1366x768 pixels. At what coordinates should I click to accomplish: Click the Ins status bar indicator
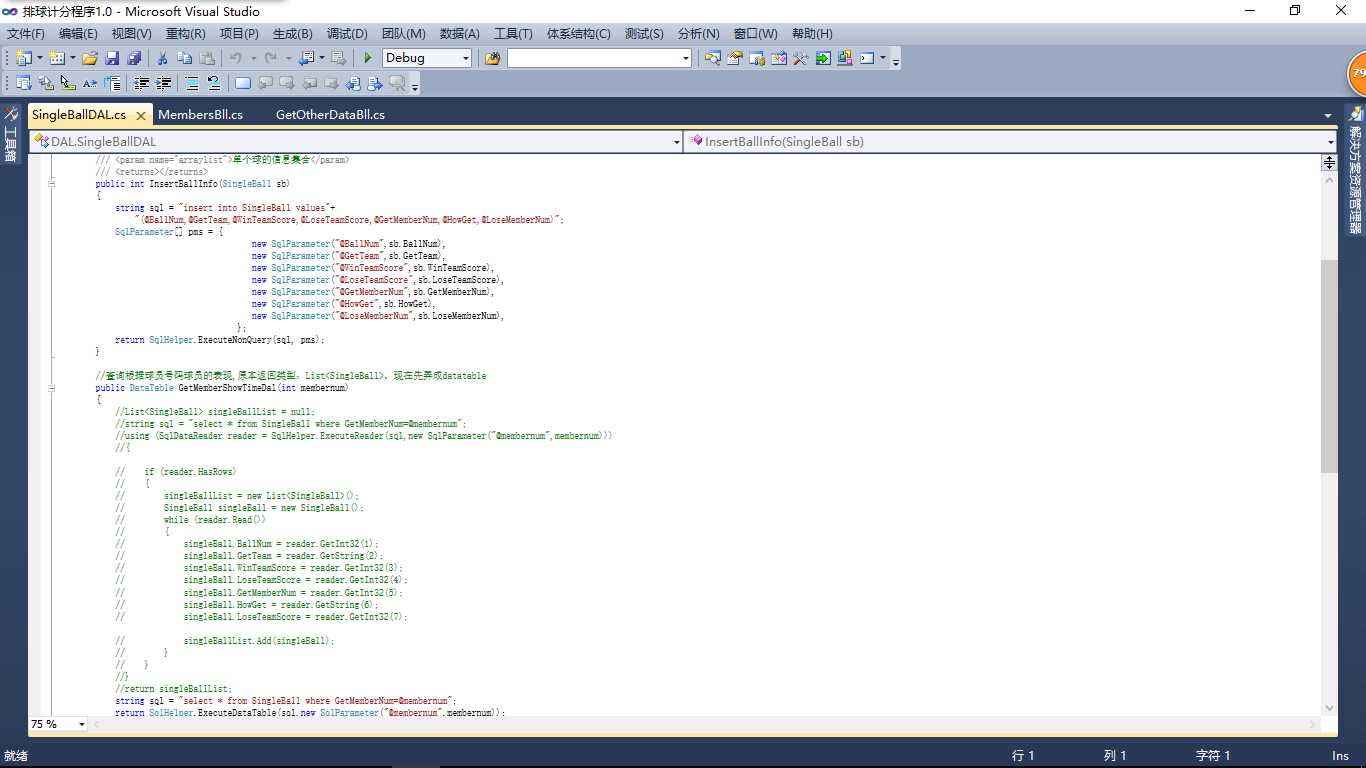click(1340, 756)
